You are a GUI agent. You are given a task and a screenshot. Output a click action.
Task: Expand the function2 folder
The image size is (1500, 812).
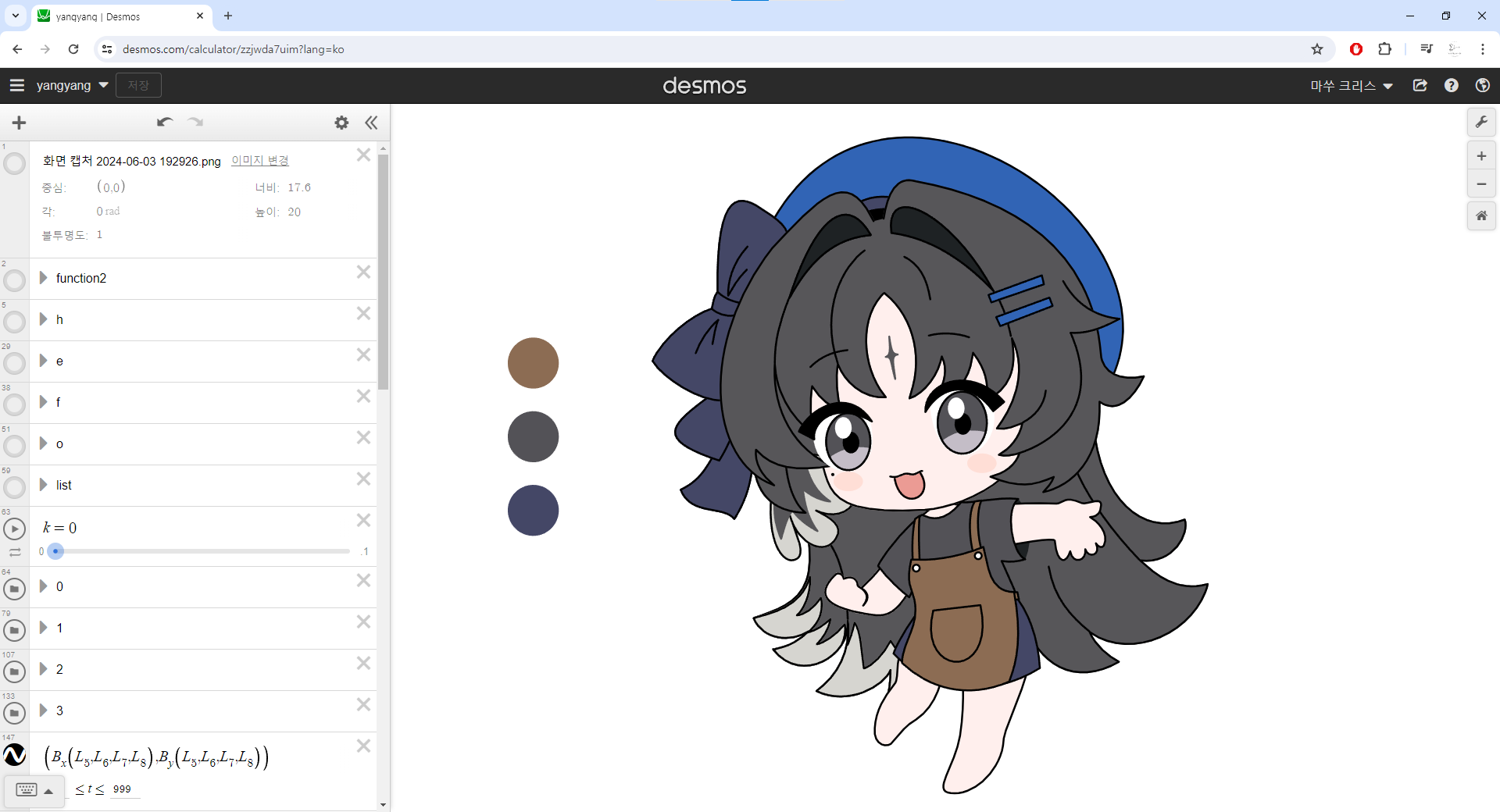tap(44, 278)
